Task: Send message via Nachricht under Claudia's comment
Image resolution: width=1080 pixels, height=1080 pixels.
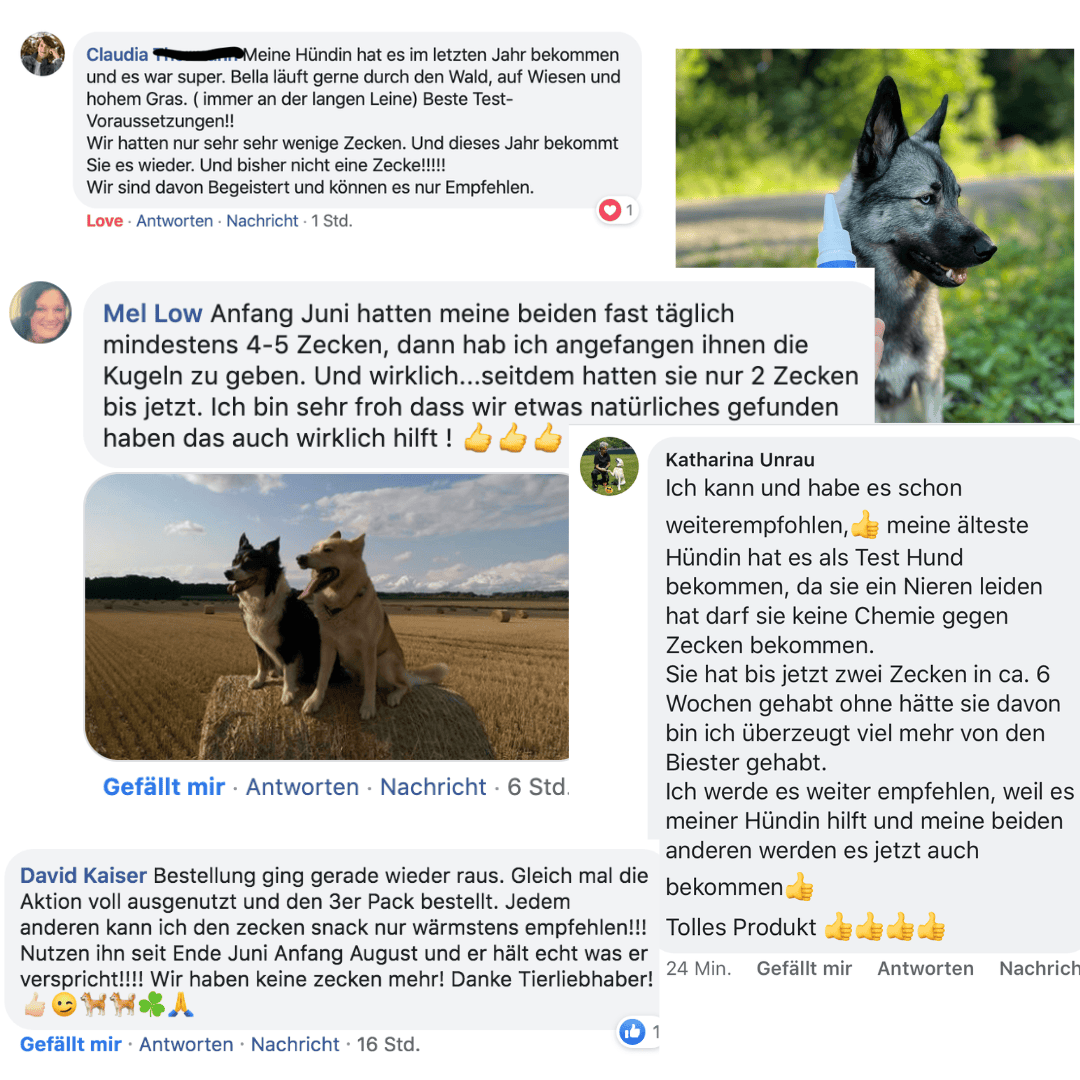Action: coord(262,221)
